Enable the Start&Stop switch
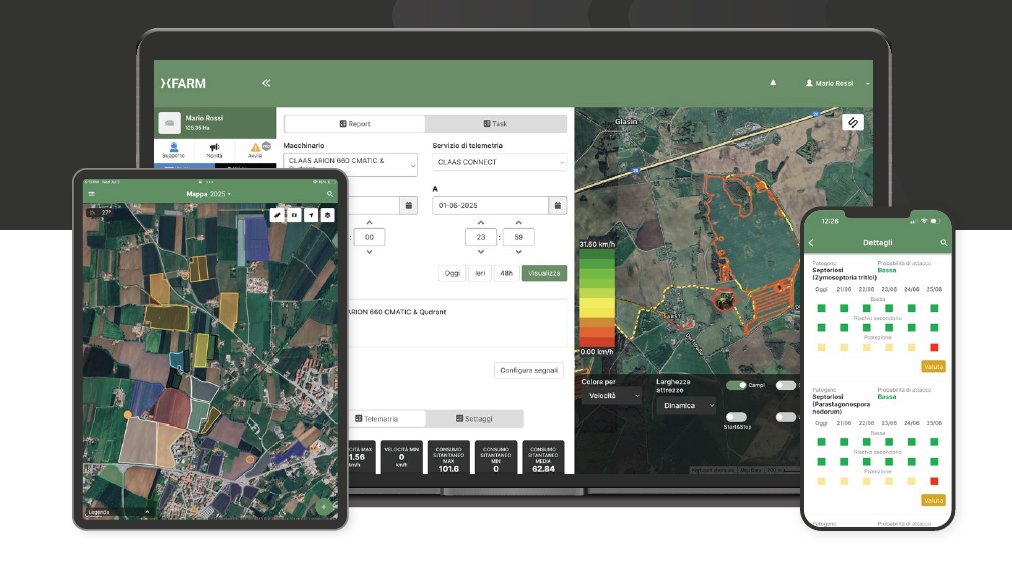This screenshot has height=581, width=1012. 736,417
